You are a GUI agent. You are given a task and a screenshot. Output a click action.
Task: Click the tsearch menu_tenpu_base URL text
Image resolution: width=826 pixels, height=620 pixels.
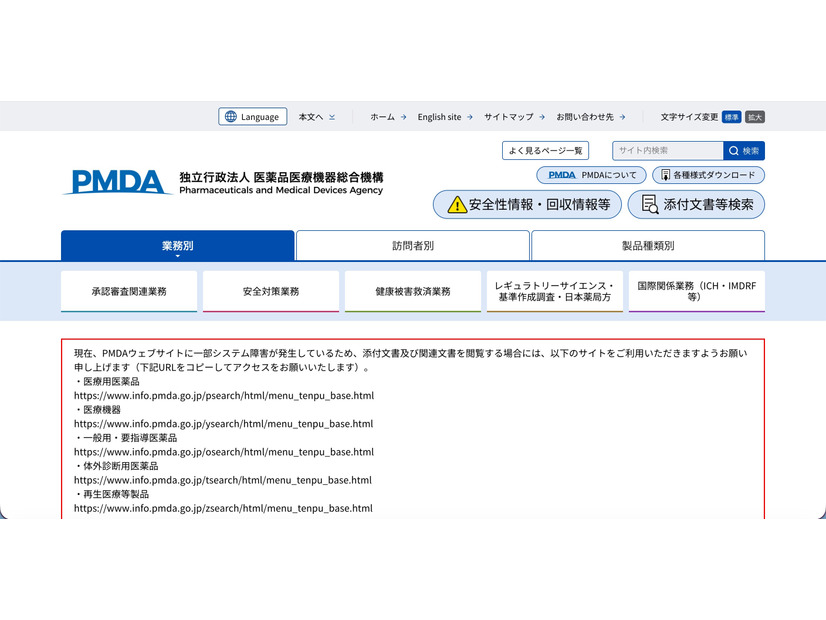223,480
